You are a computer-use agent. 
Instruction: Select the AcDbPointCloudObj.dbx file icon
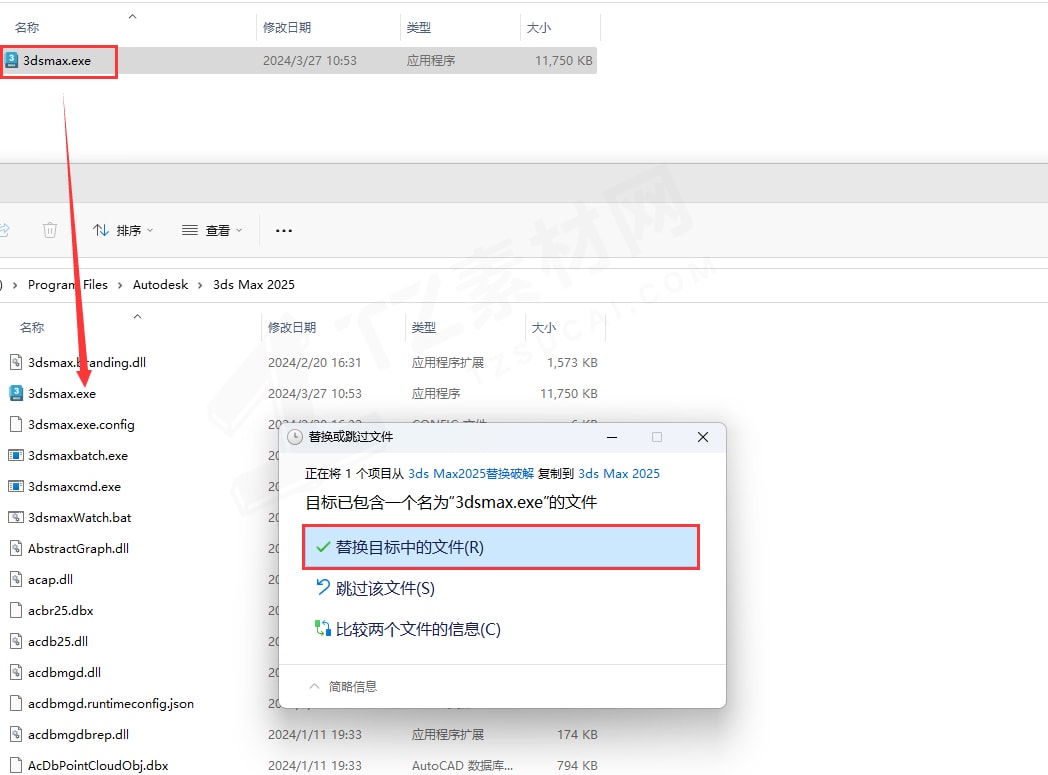[x=16, y=766]
